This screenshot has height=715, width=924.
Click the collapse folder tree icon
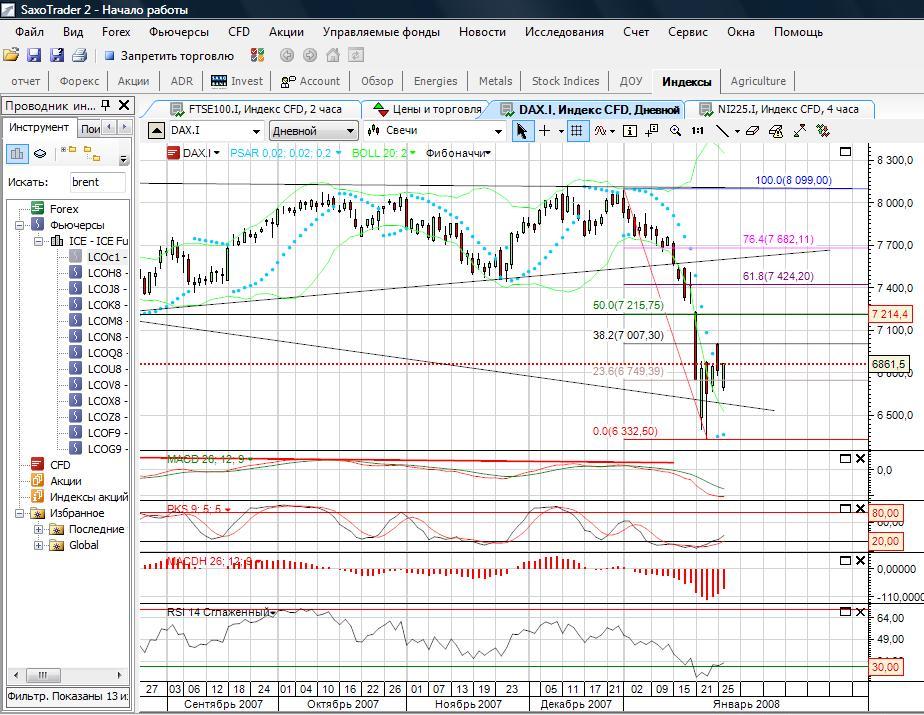click(x=92, y=154)
